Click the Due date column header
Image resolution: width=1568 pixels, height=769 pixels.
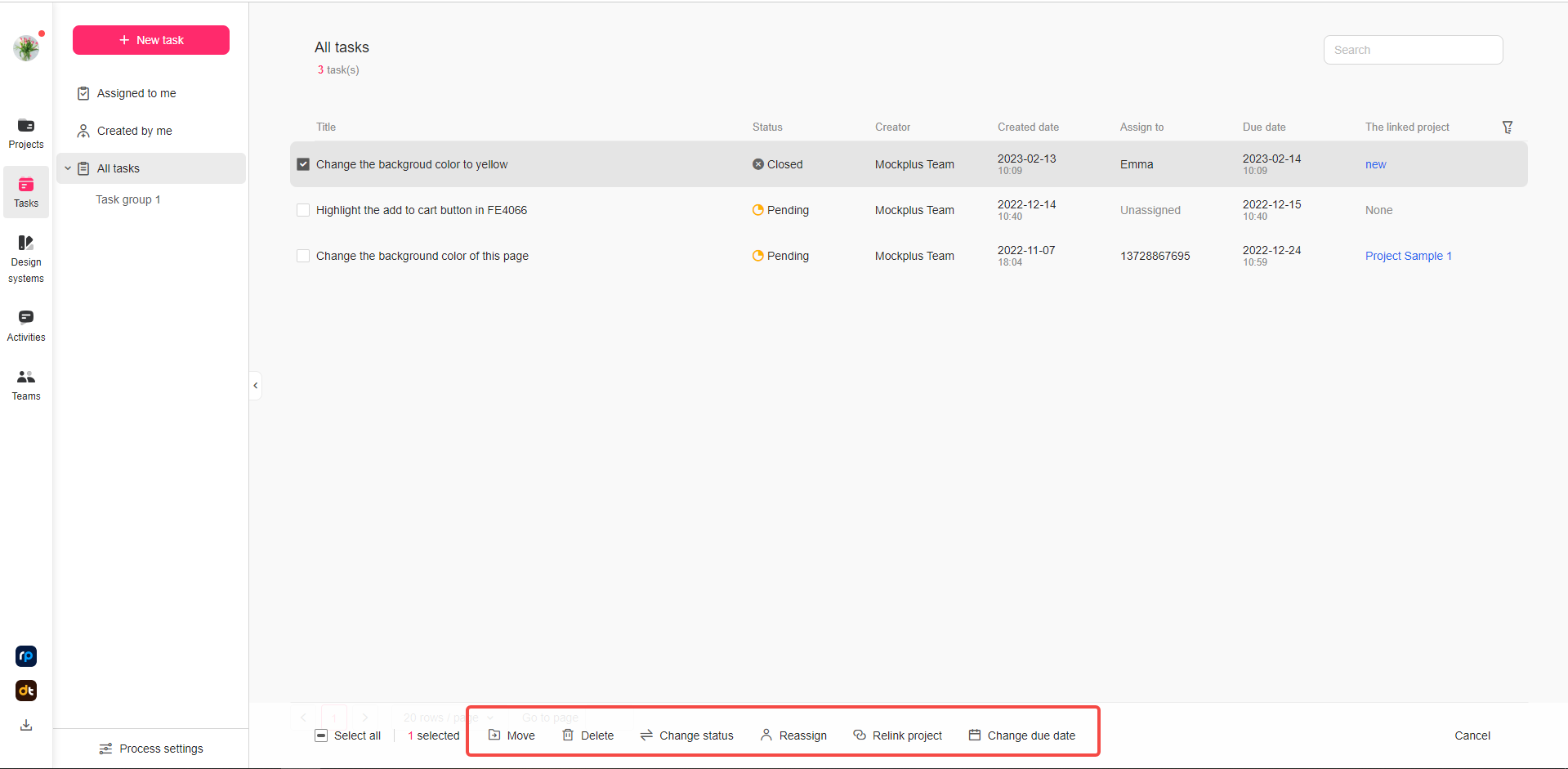point(1264,127)
